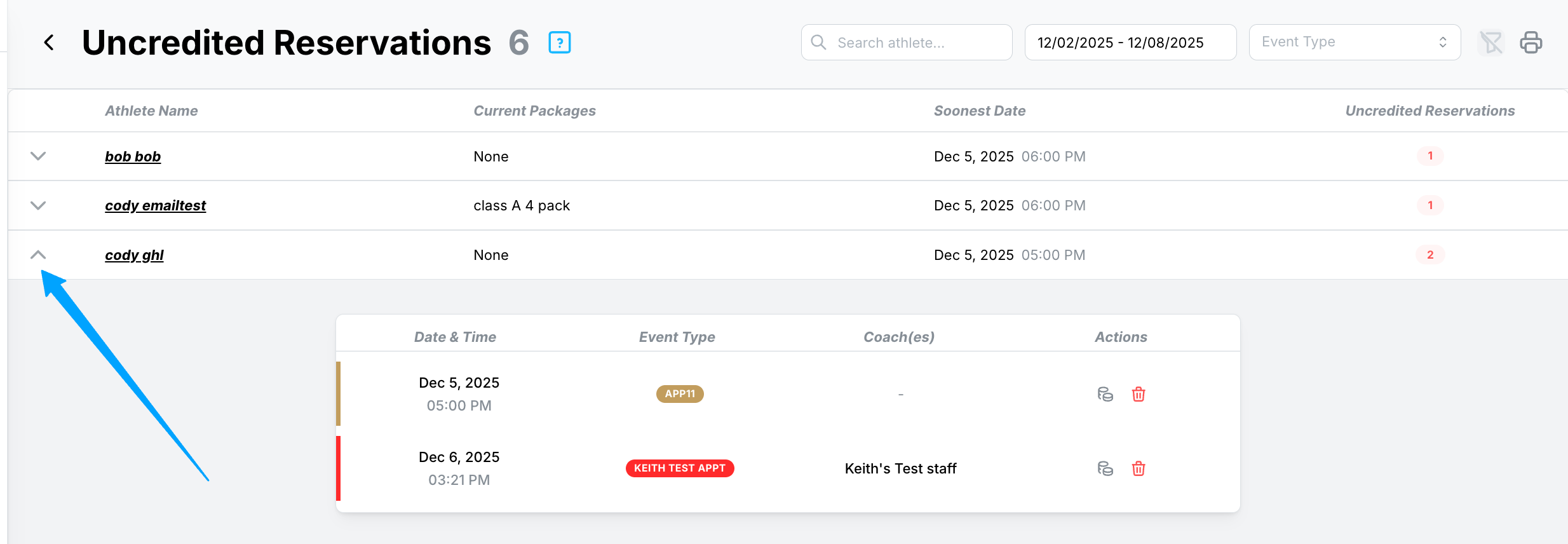The height and width of the screenshot is (544, 1568).
Task: Click the clear filters icon
Action: tap(1490, 43)
